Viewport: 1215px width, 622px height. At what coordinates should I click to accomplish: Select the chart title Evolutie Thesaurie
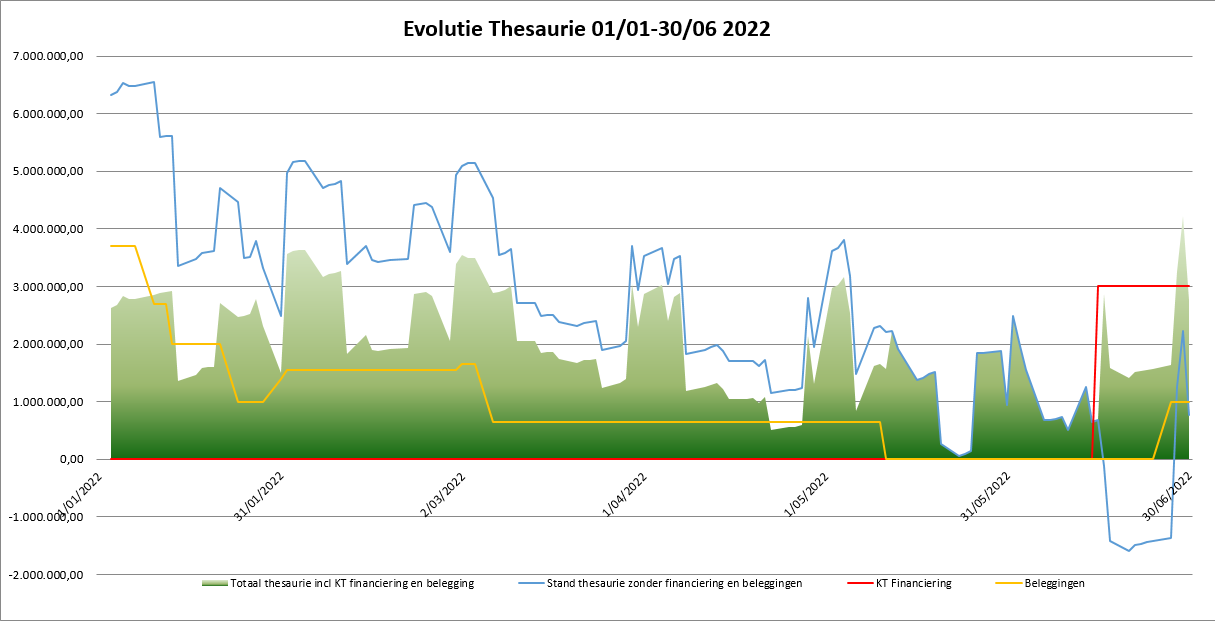586,28
